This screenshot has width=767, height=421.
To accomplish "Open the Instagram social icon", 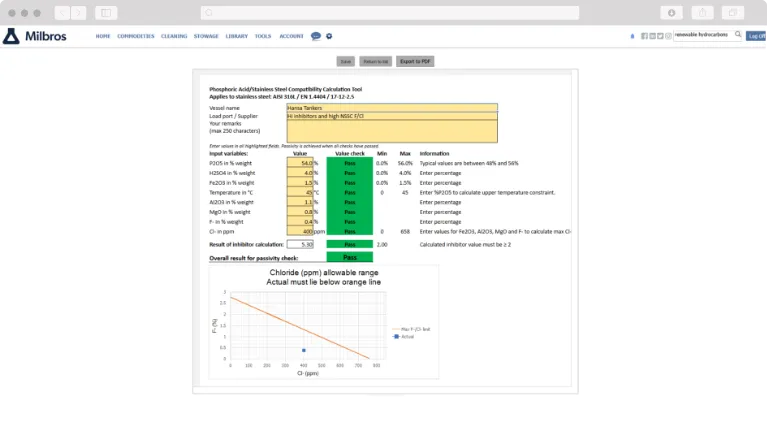I will pos(668,36).
